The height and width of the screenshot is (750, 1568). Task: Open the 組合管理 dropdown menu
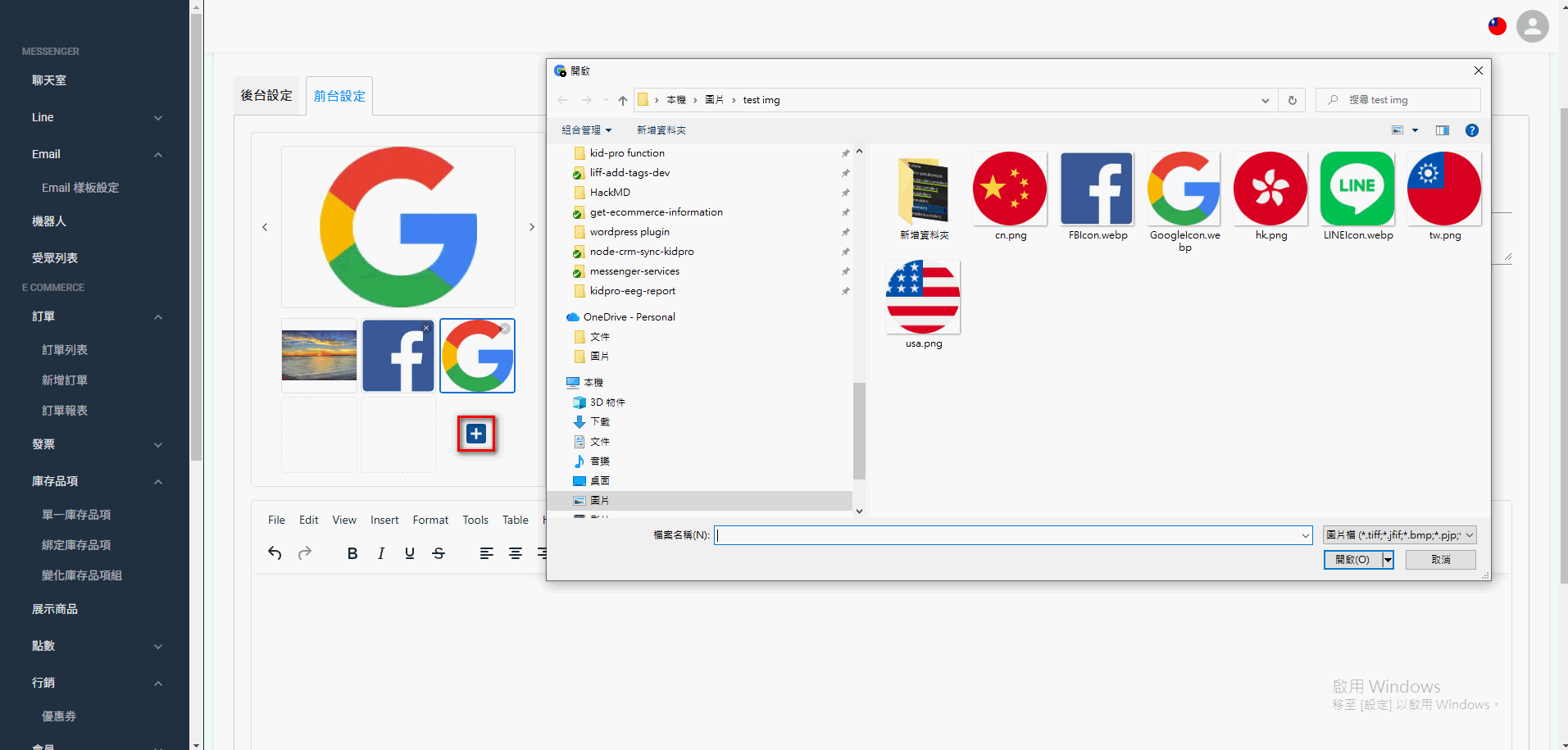[587, 130]
